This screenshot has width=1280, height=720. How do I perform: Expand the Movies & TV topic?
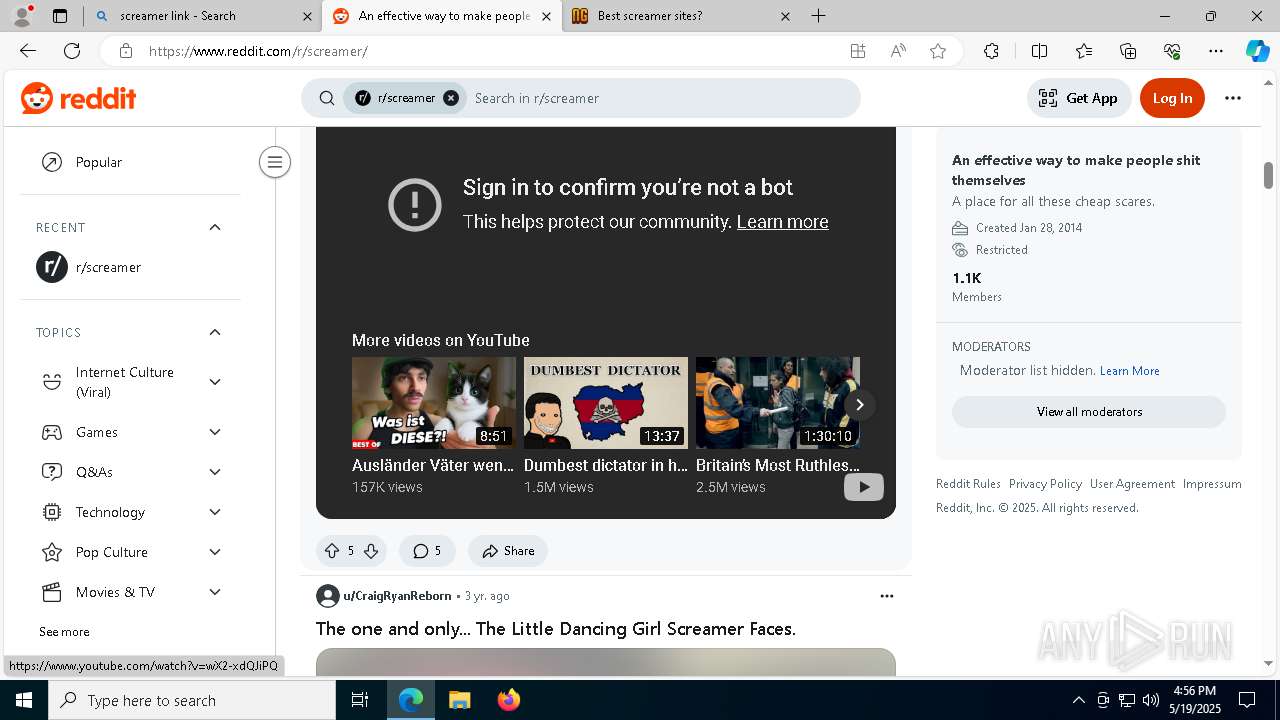click(x=215, y=592)
